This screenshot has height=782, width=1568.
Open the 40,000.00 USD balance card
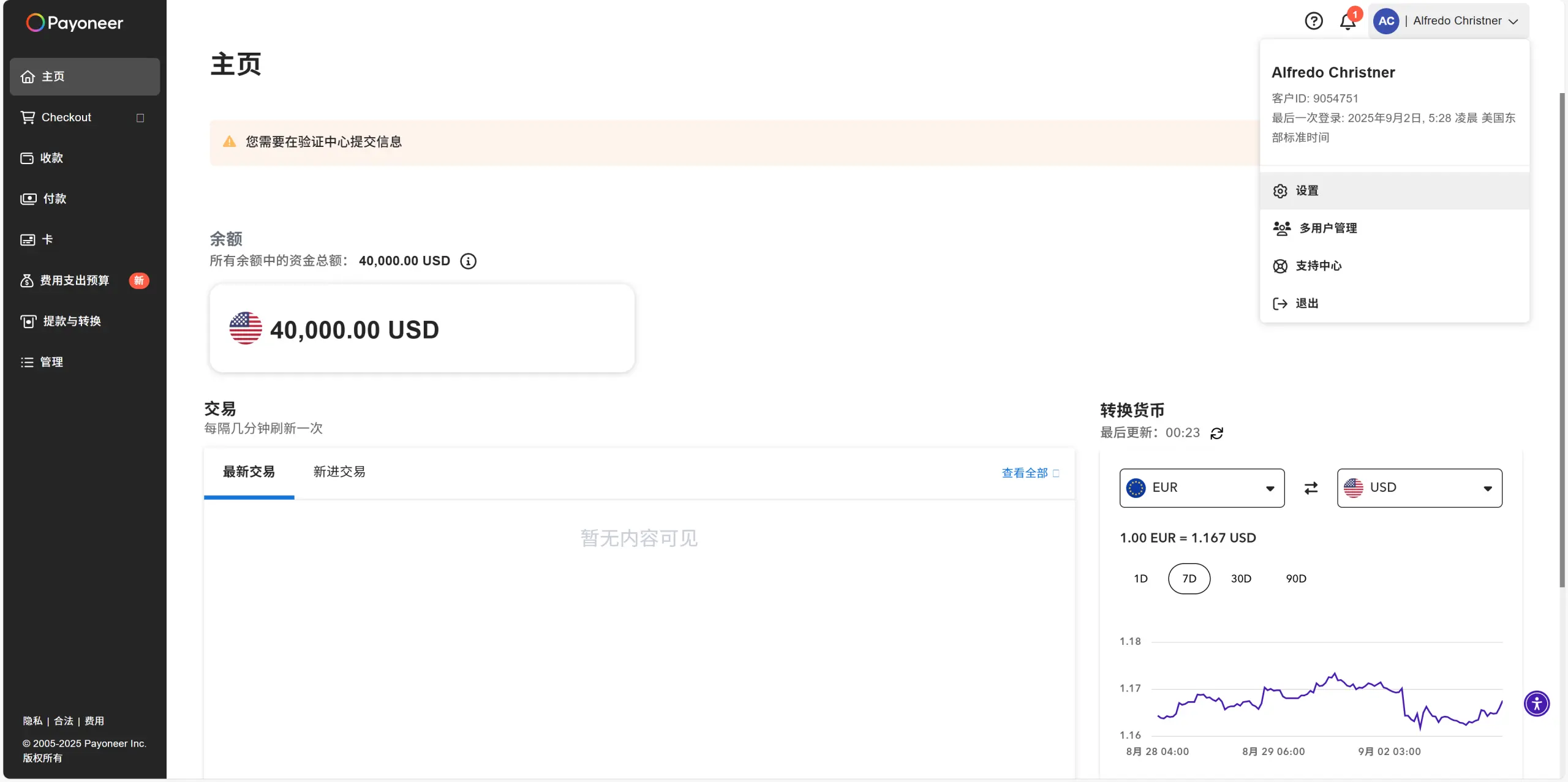[x=422, y=328]
